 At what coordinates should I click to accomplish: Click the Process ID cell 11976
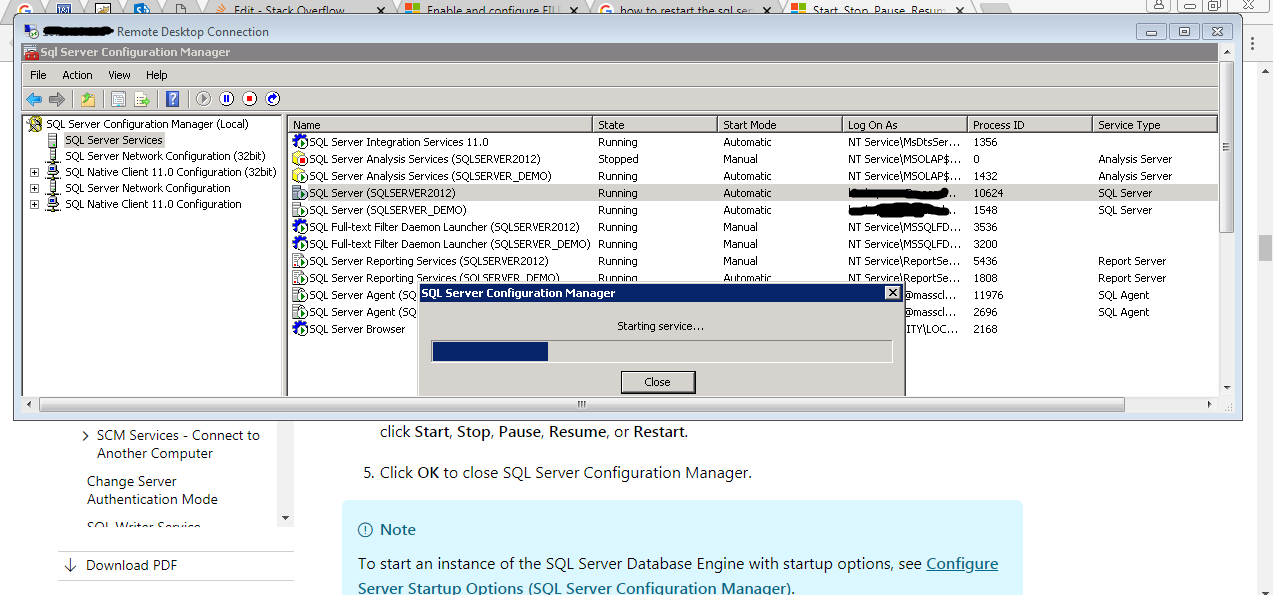[988, 295]
